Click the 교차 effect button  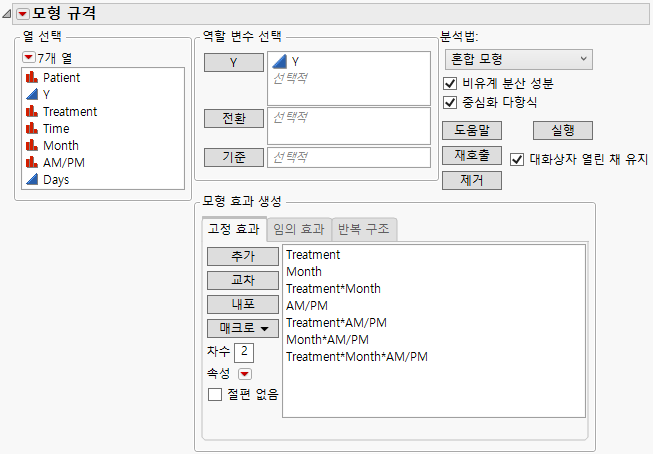(243, 280)
